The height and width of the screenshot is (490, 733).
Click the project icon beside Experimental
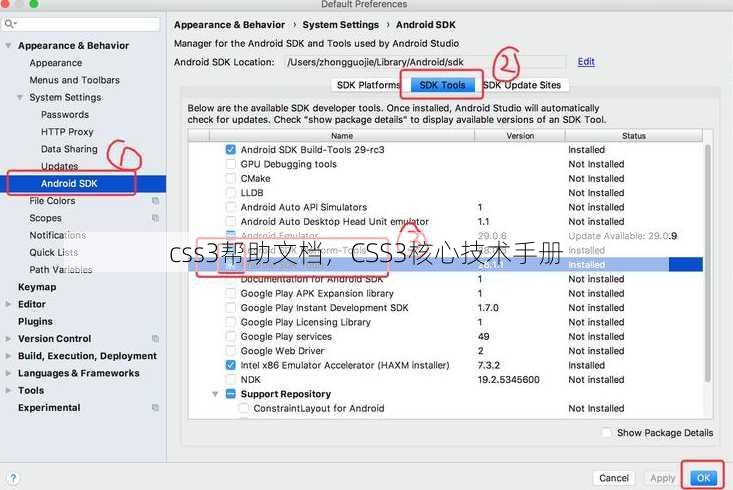[155, 408]
